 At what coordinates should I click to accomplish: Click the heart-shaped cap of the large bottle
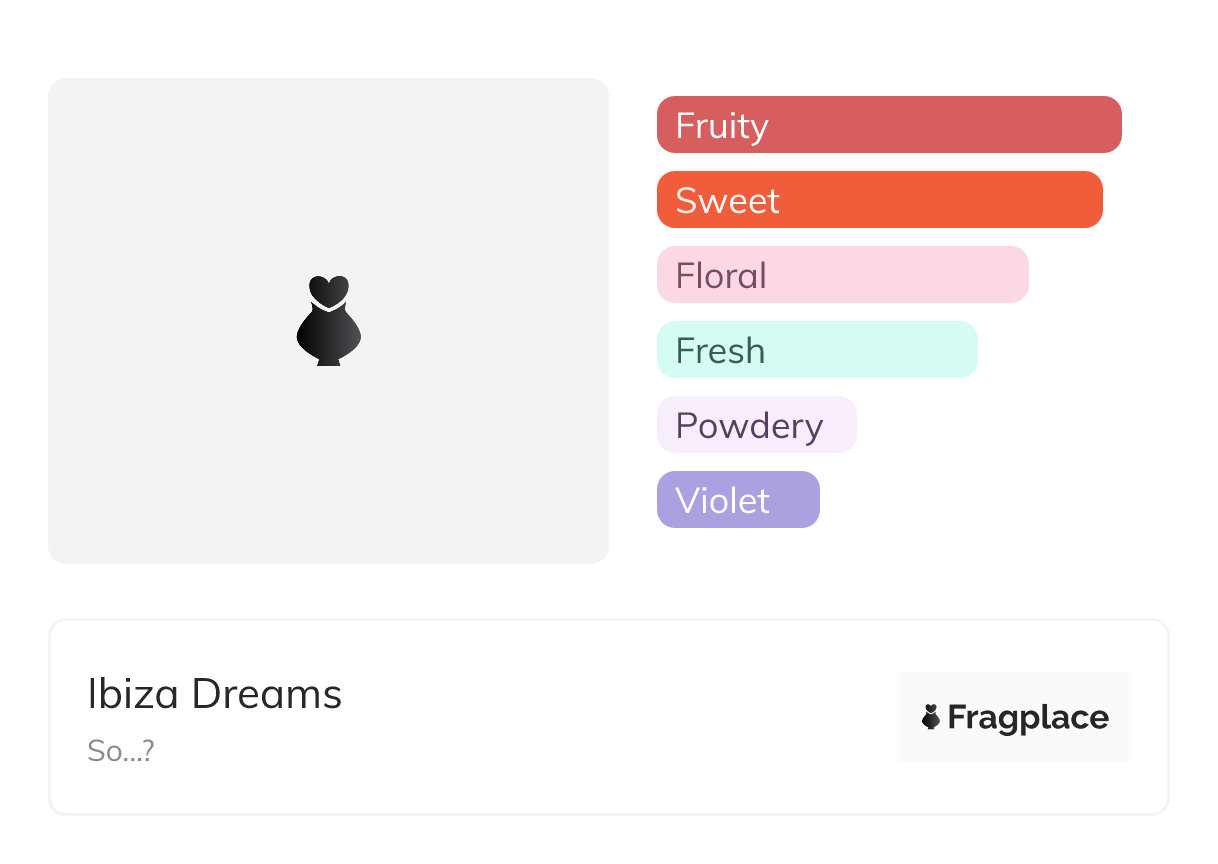pos(328,290)
